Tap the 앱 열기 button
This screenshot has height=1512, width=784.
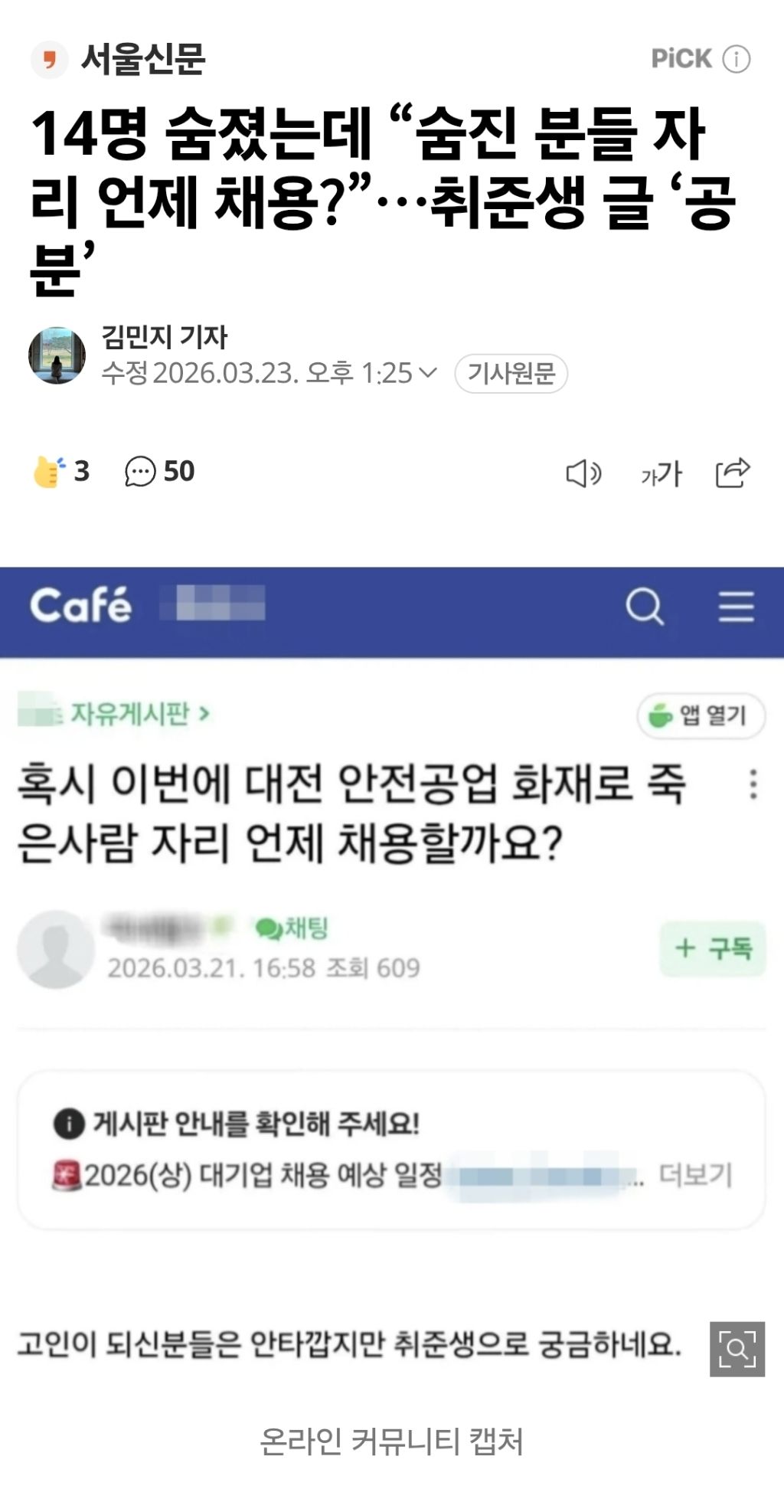[701, 715]
